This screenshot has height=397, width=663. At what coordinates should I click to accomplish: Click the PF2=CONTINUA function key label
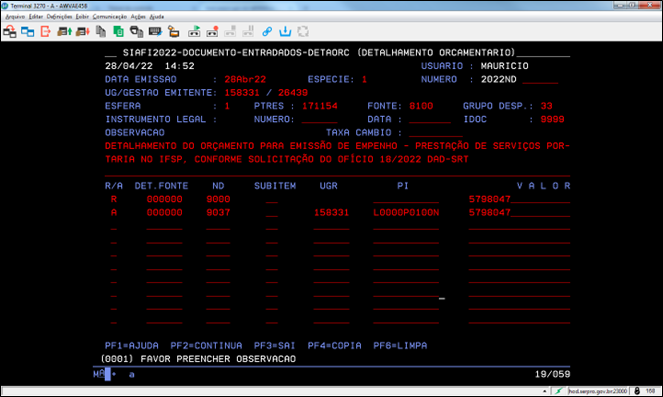point(206,346)
